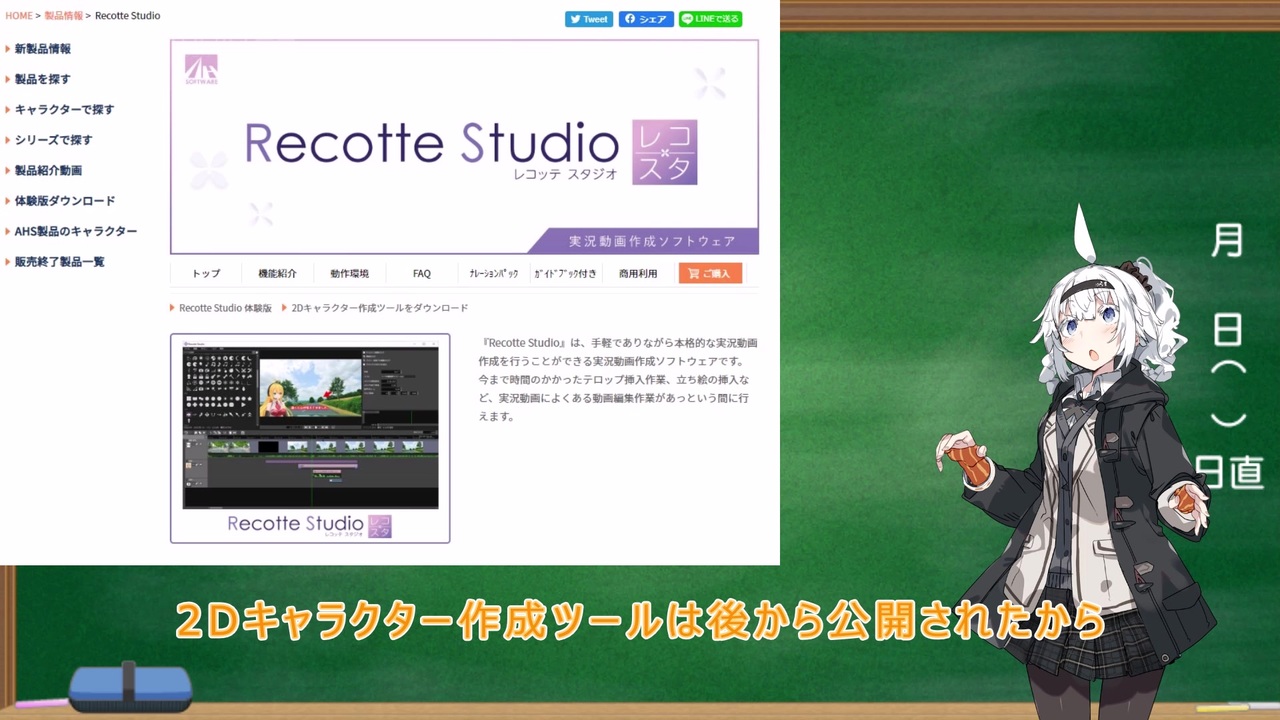Click the product description paragraph text

[x=617, y=379]
